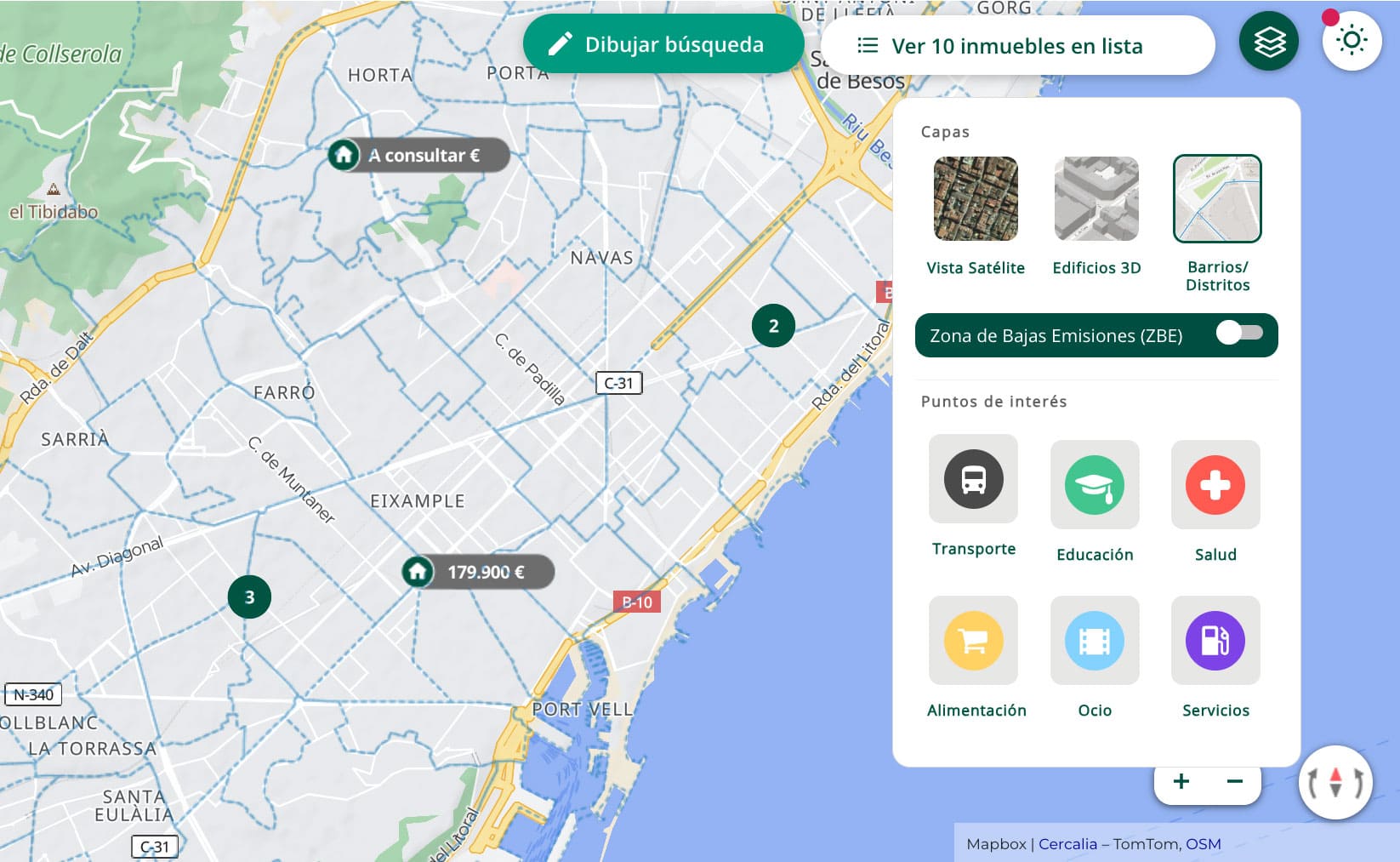Open the Cercalia attribution link
Image resolution: width=1400 pixels, height=862 pixels.
1067,843
